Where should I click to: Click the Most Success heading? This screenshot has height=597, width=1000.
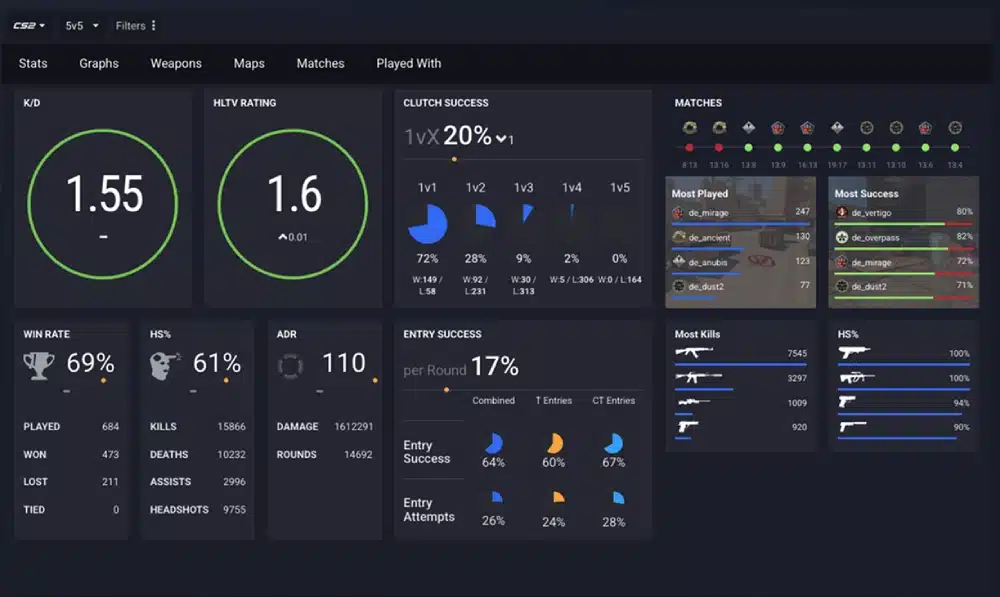pos(866,193)
